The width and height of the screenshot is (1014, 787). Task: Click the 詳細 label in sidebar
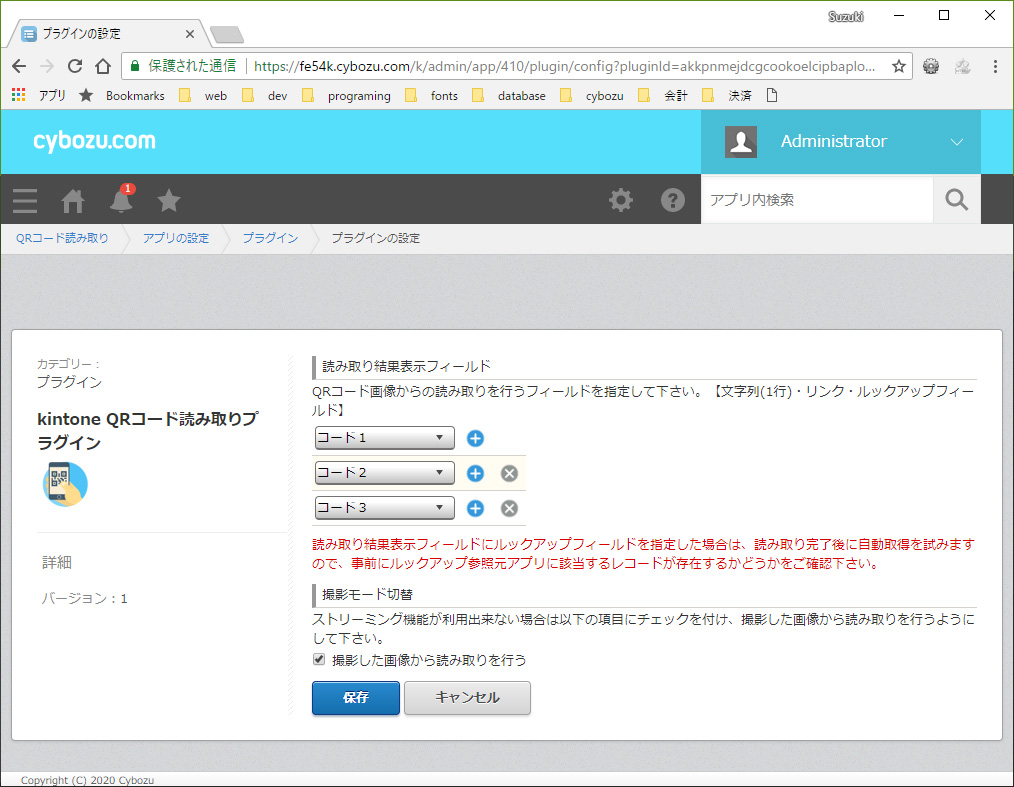coord(57,562)
